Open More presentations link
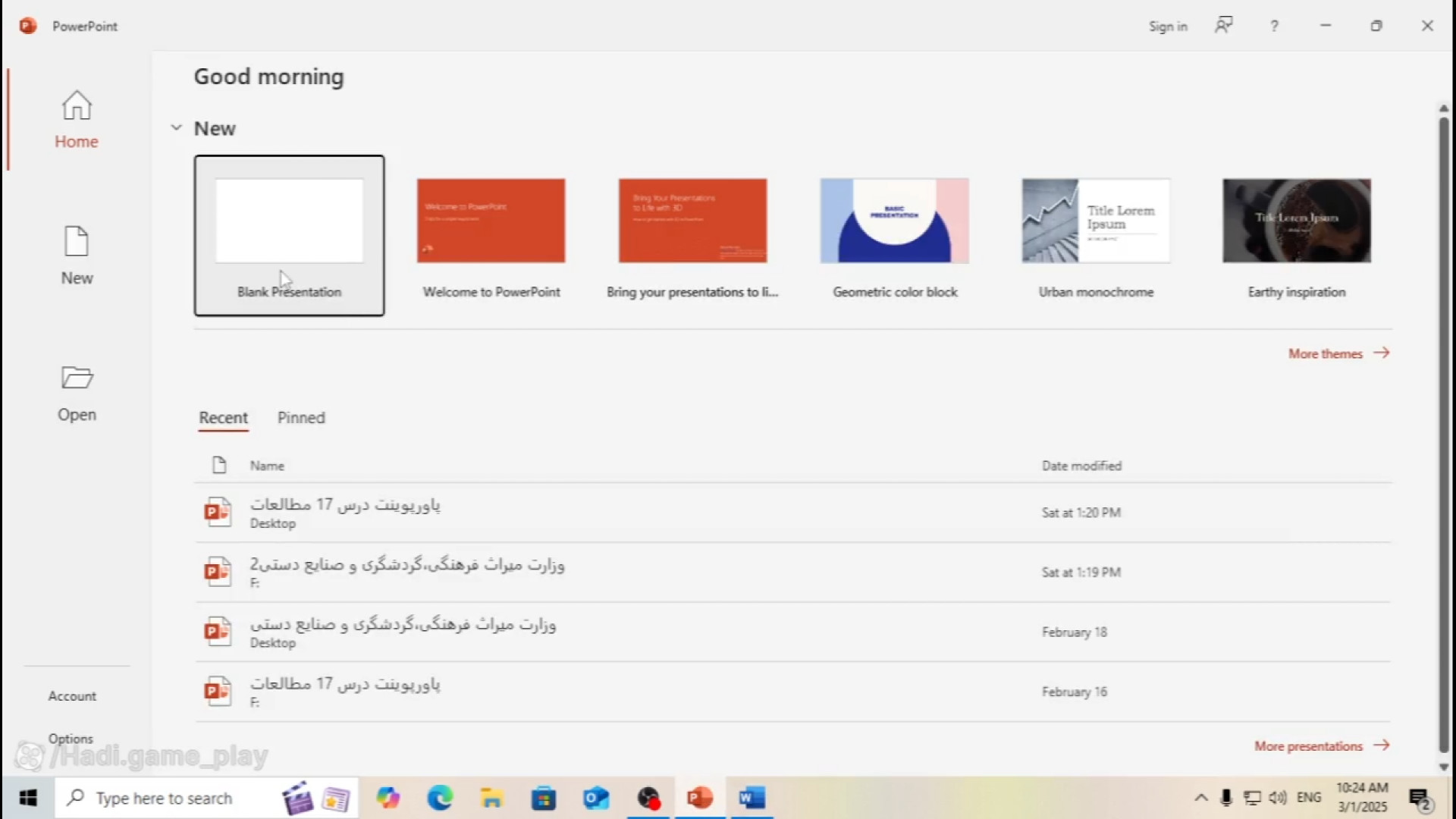Image resolution: width=1456 pixels, height=819 pixels. [x=1322, y=745]
